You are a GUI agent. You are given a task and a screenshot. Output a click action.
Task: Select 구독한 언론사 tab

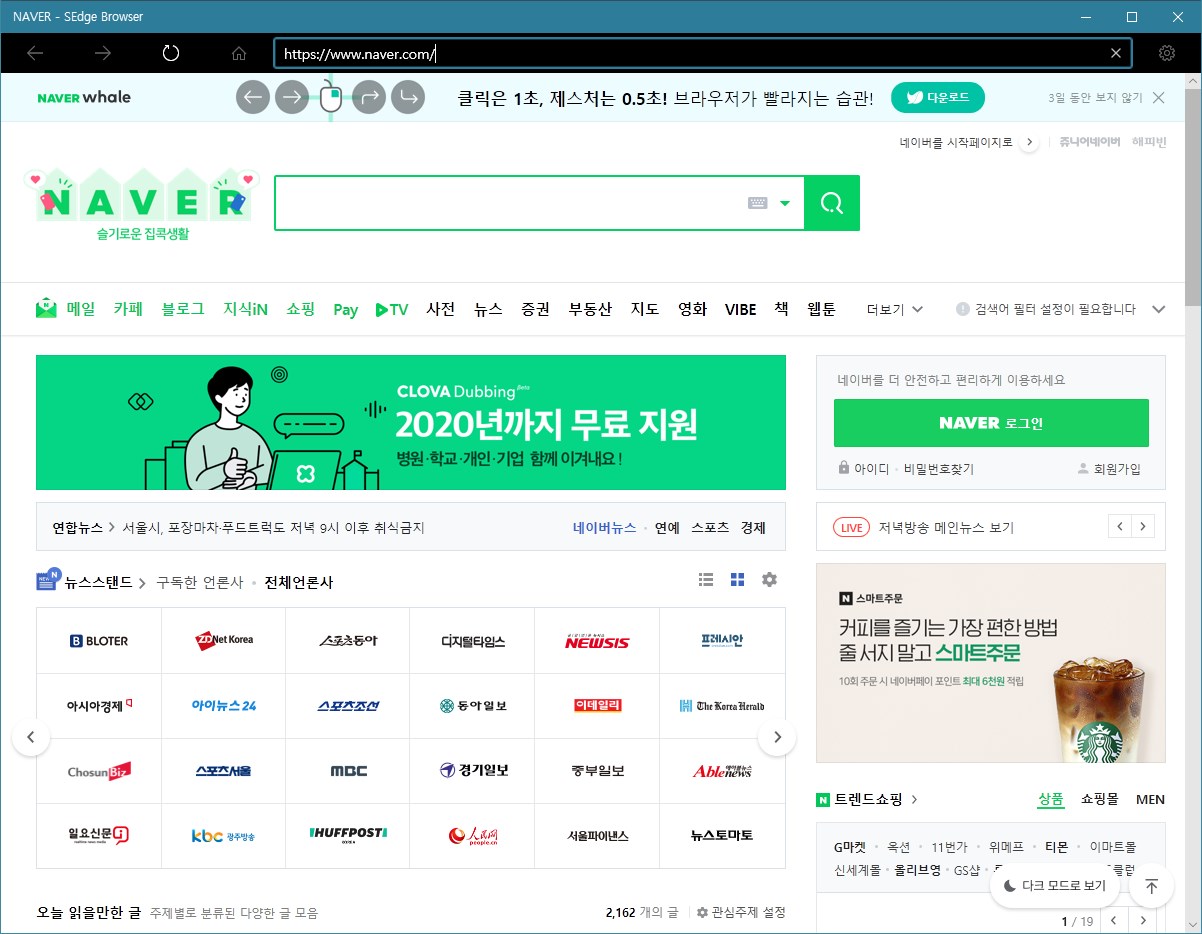point(200,582)
